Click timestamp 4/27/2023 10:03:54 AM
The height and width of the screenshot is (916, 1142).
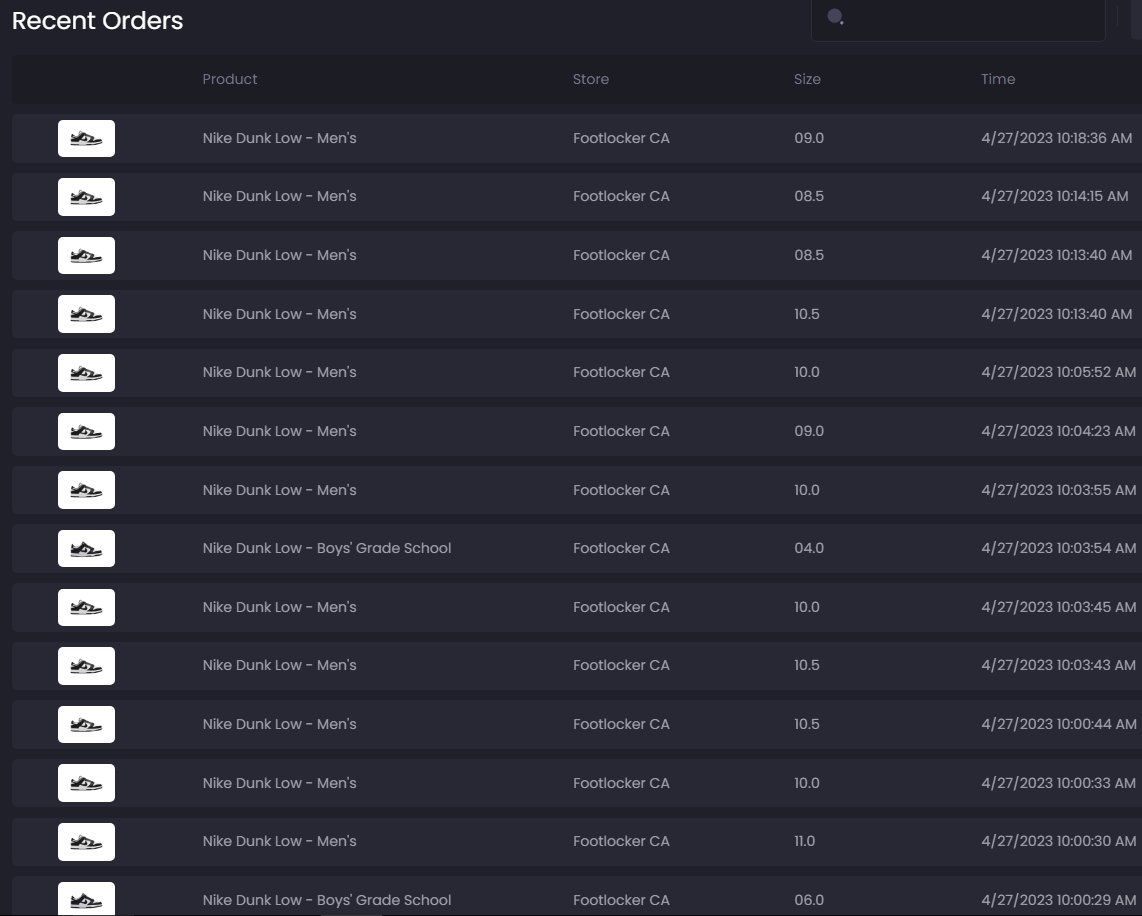tap(1059, 548)
